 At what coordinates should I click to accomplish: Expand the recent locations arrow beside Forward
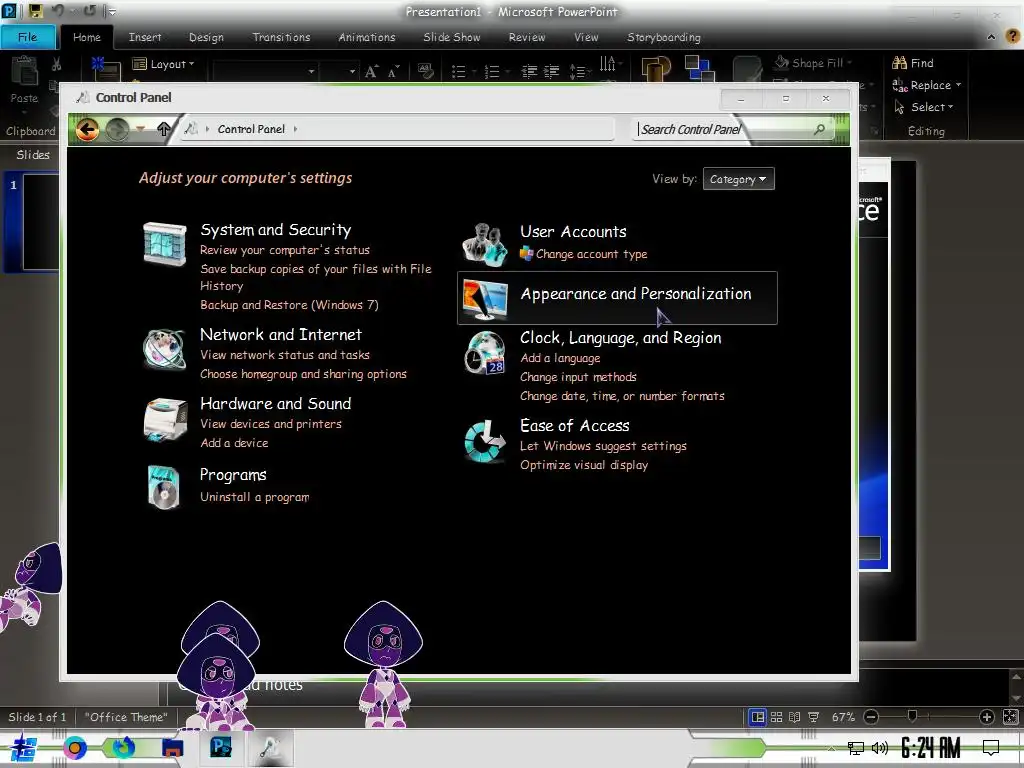click(140, 129)
